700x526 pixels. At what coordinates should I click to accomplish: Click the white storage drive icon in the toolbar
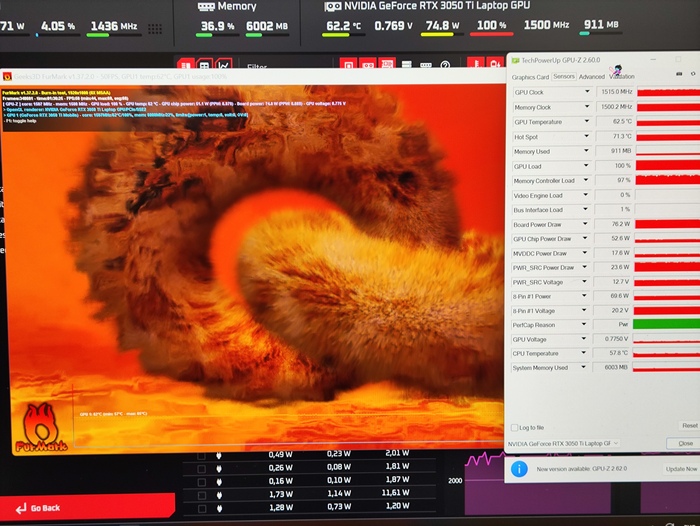[407, 64]
